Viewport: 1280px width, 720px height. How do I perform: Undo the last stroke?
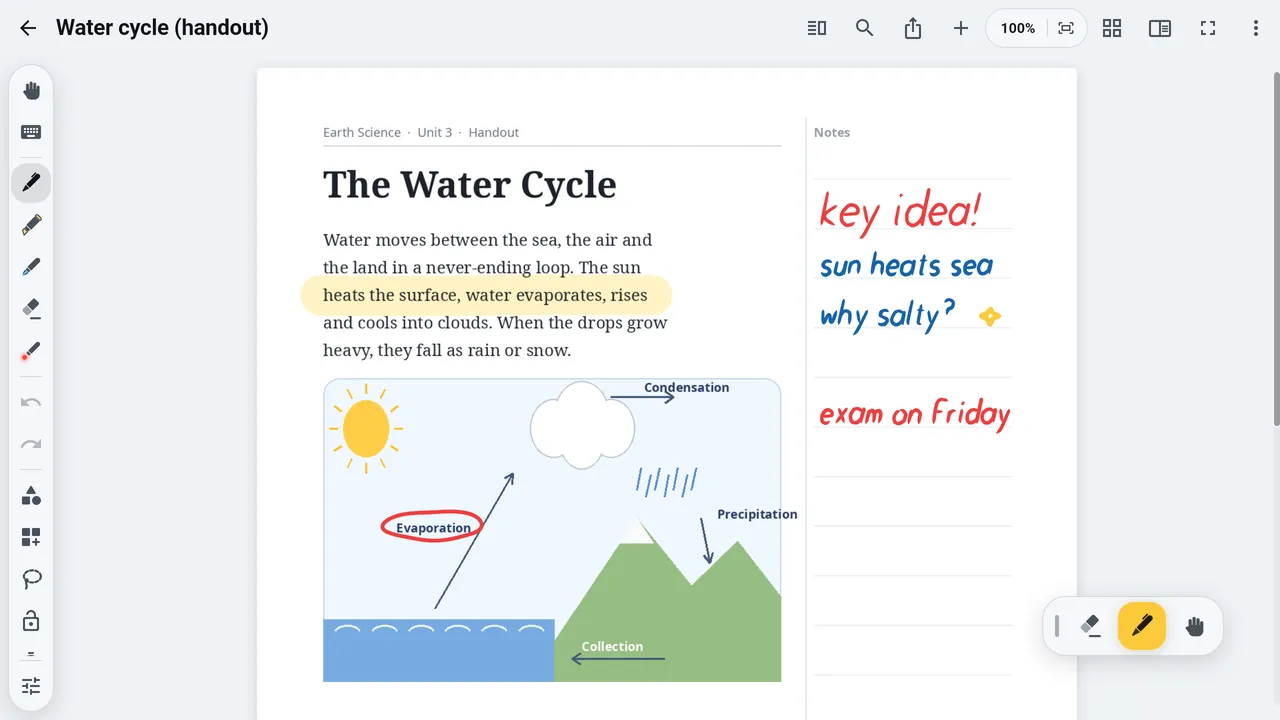coord(31,402)
